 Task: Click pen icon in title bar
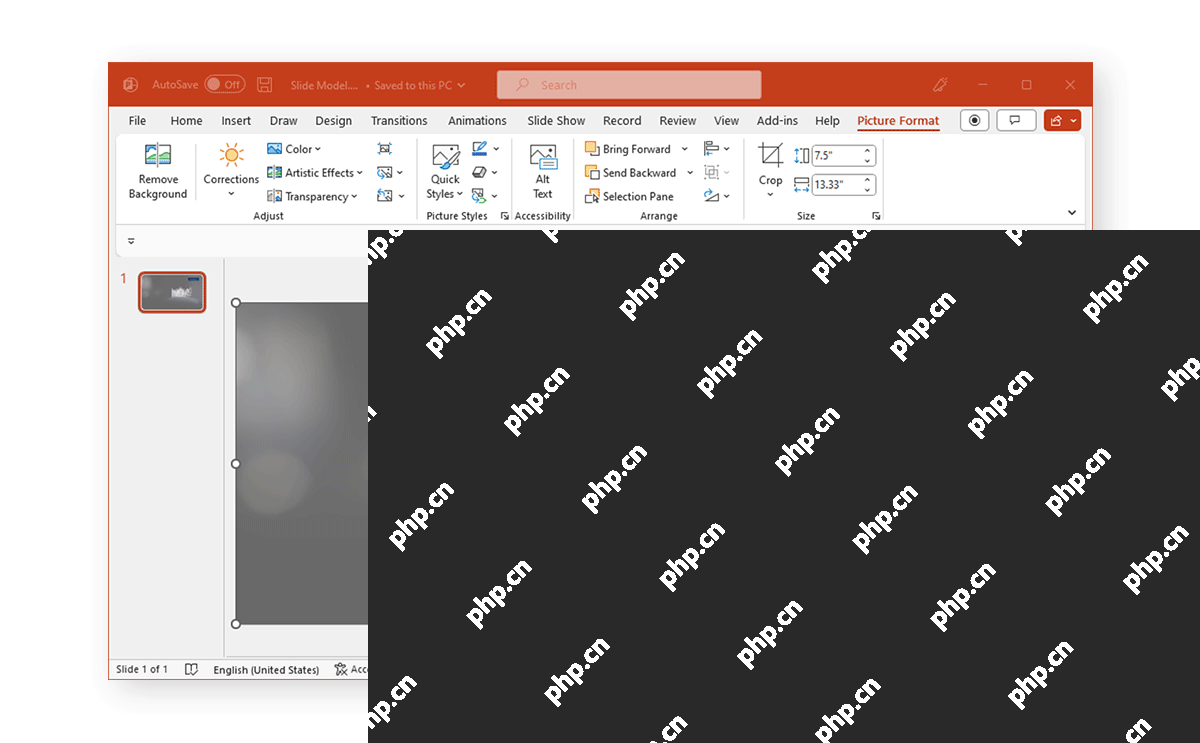[x=939, y=85]
